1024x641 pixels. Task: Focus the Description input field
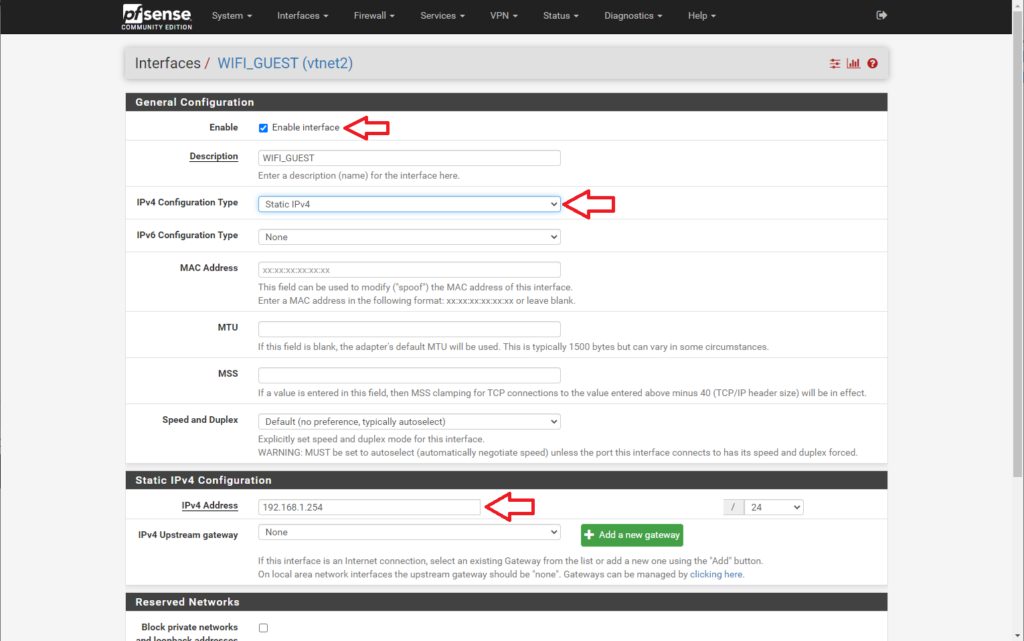tap(409, 158)
